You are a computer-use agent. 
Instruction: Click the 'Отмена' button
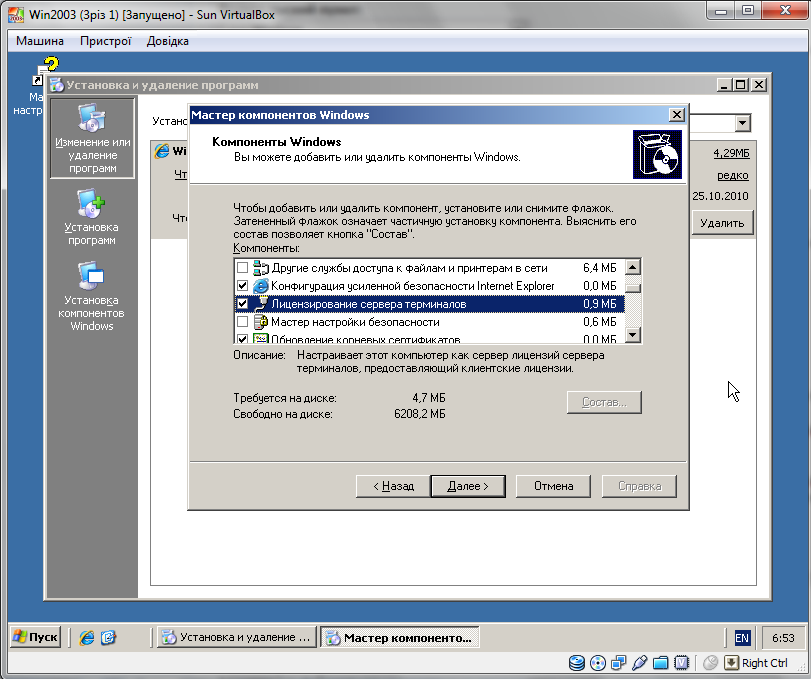(553, 486)
